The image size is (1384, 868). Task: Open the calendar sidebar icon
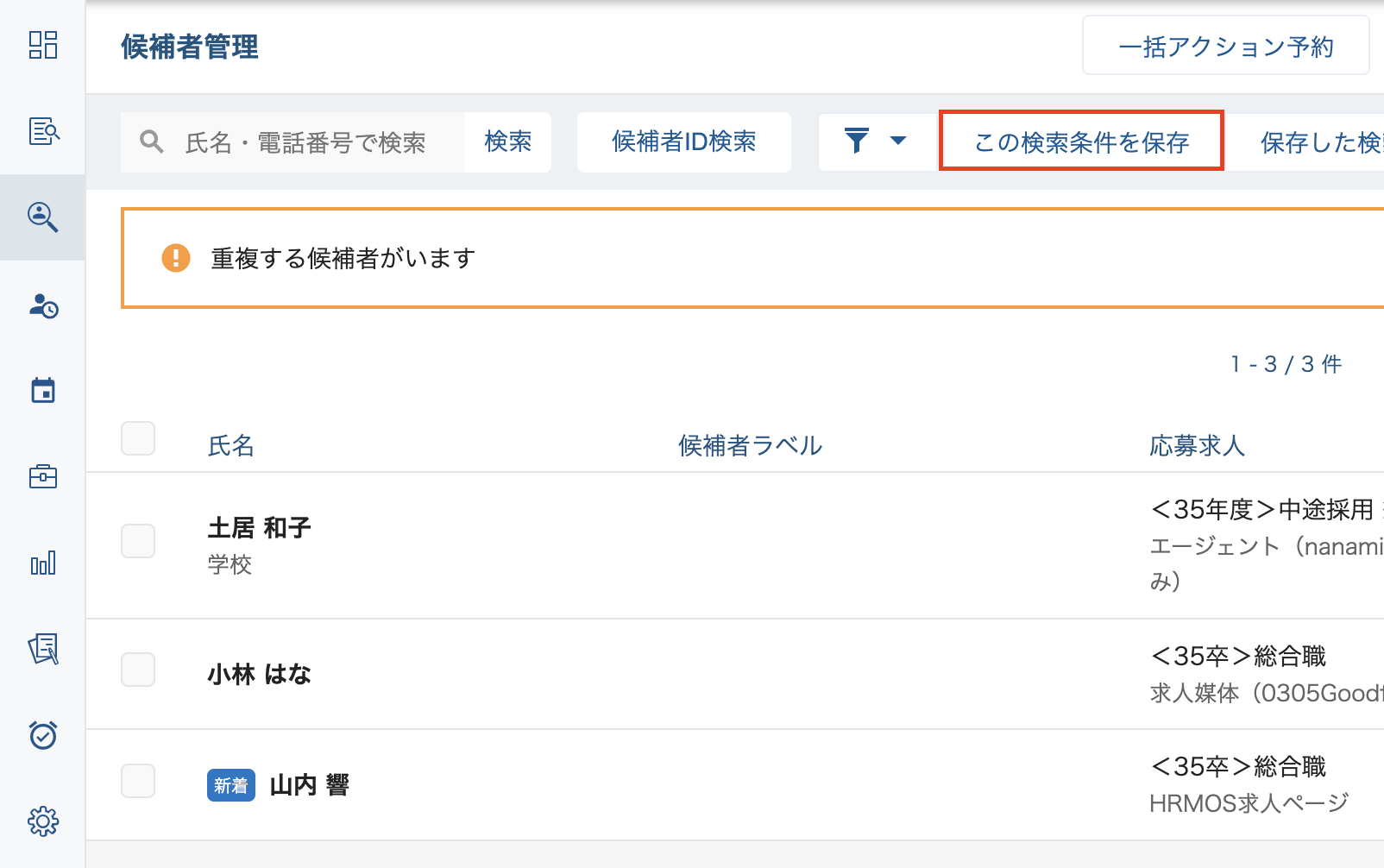point(43,391)
